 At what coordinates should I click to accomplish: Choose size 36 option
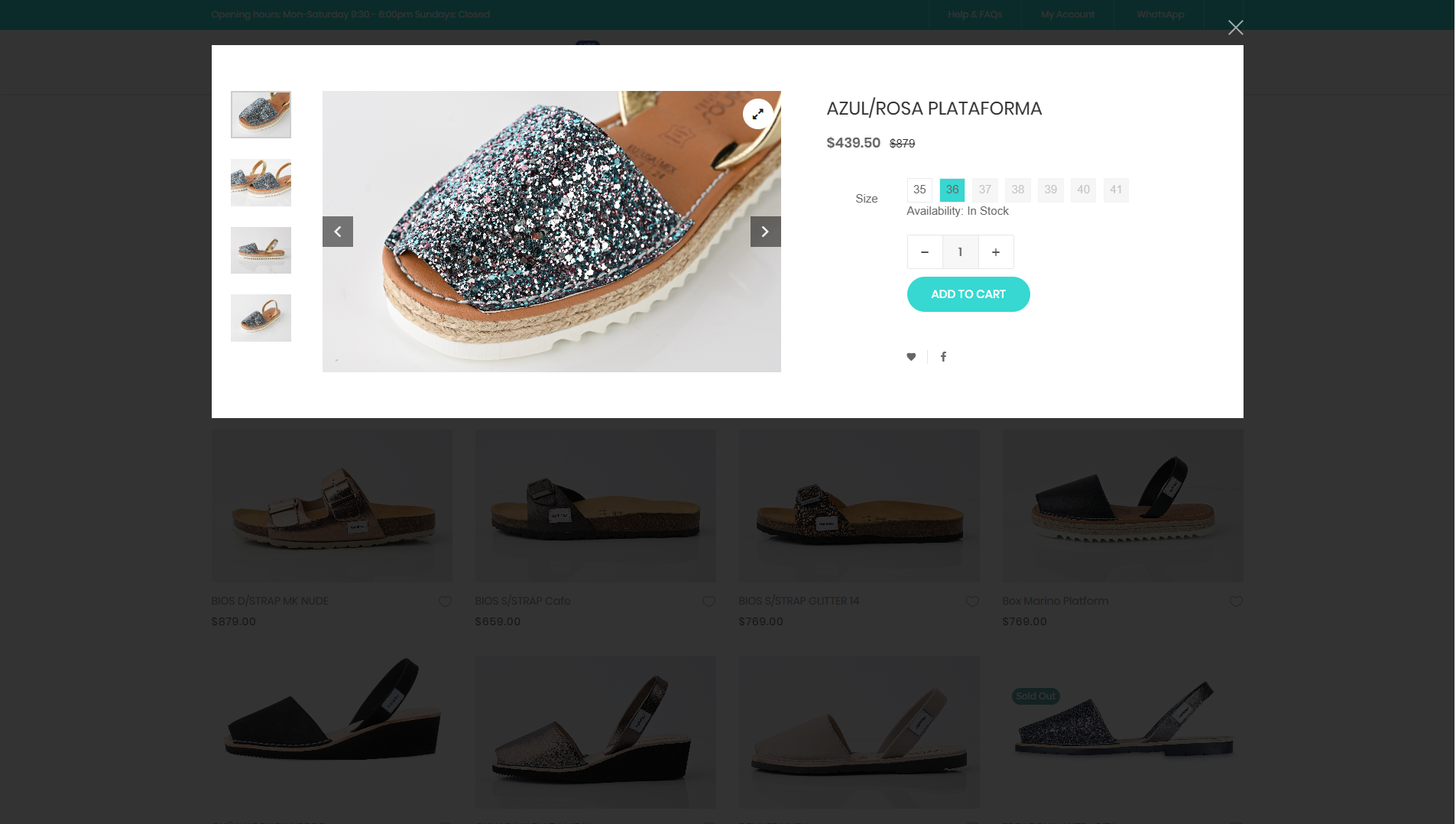pyautogui.click(x=952, y=190)
